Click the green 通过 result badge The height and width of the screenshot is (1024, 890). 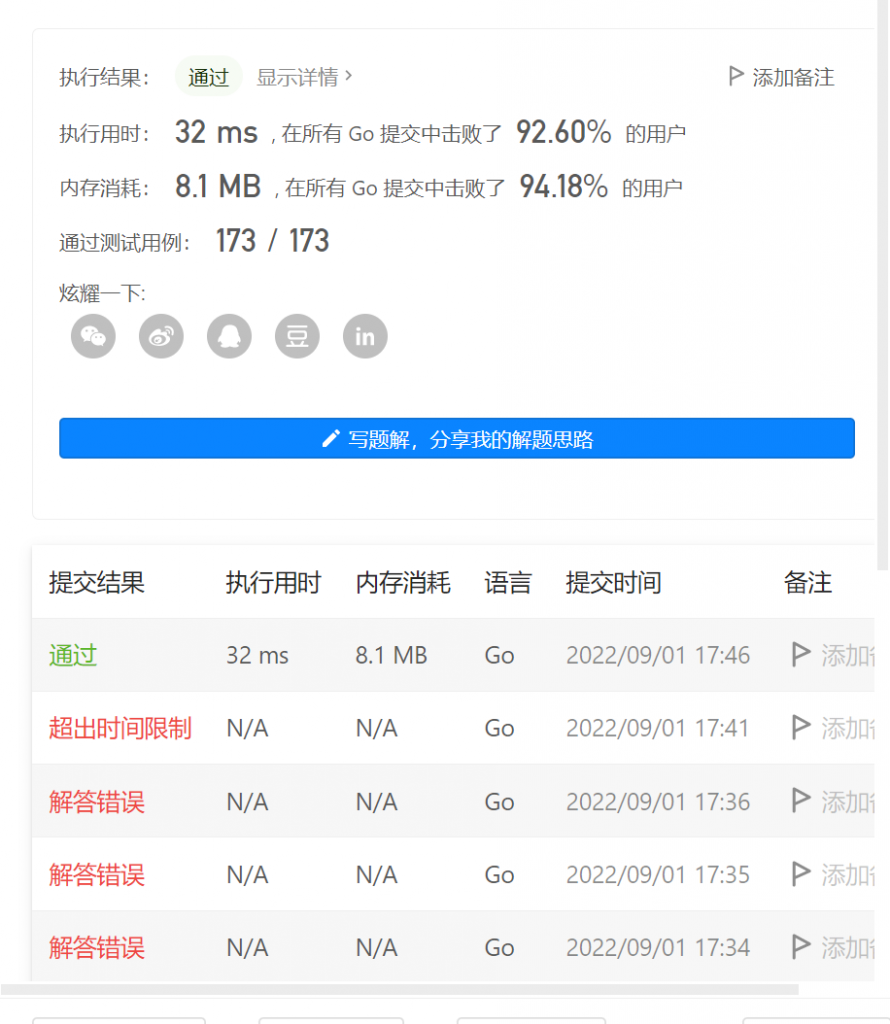point(208,76)
